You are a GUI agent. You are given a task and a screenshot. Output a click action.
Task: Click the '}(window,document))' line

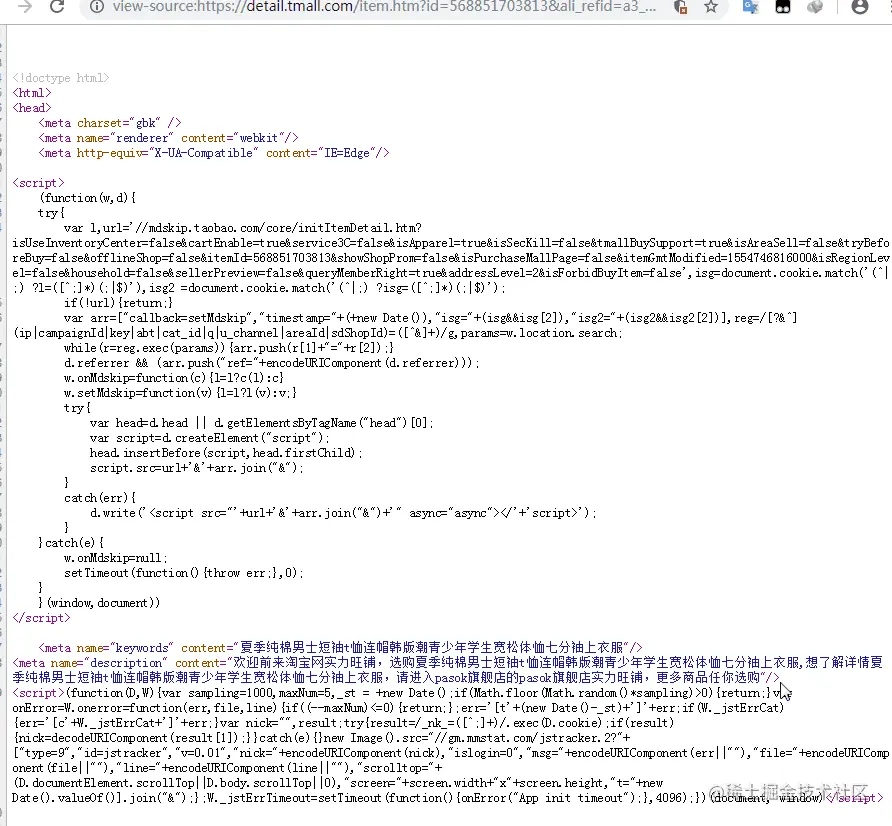(x=99, y=602)
